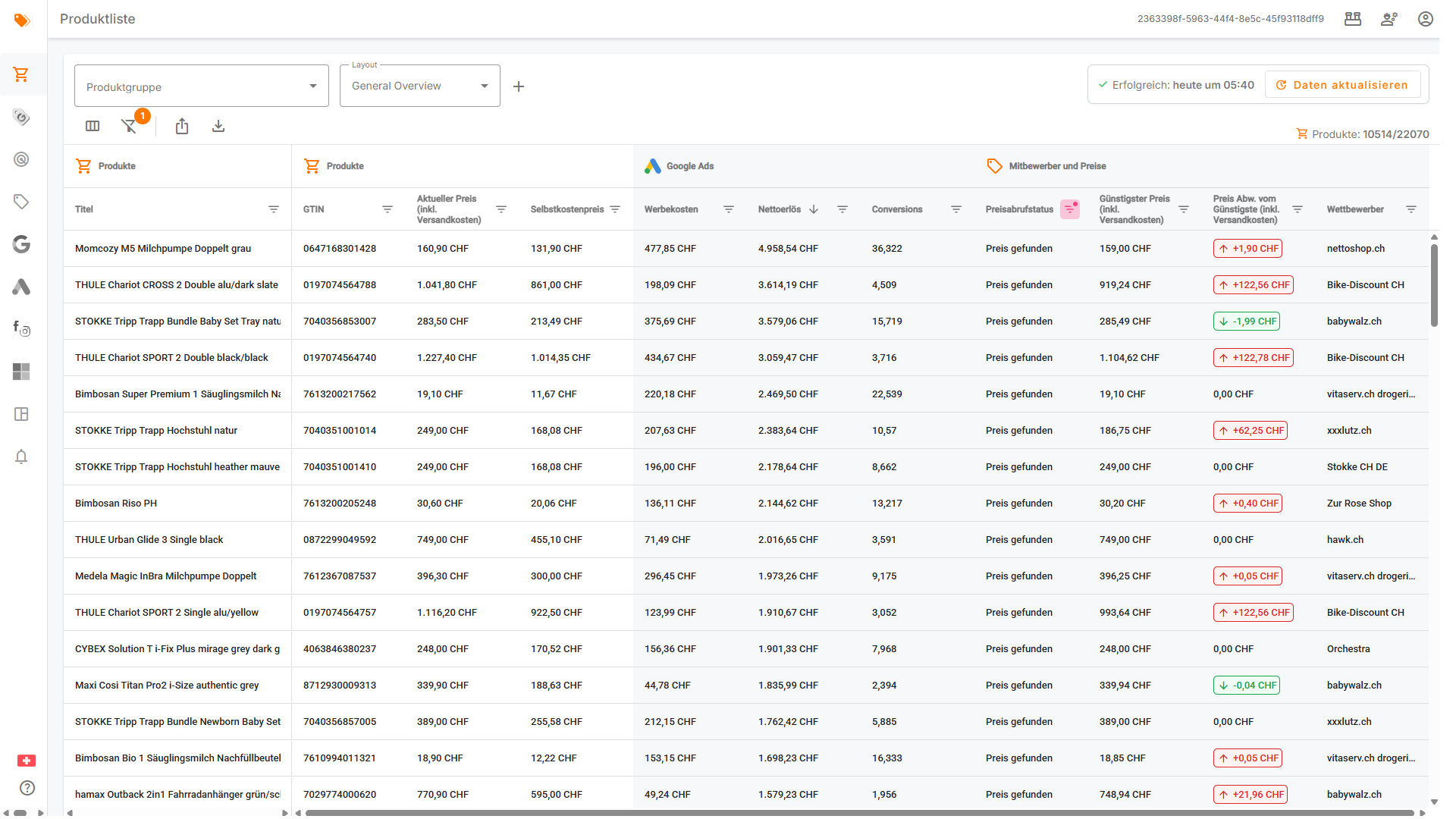Click the +1,90 CHF price deviation badge
This screenshot has width=1456, height=819.
click(x=1247, y=249)
